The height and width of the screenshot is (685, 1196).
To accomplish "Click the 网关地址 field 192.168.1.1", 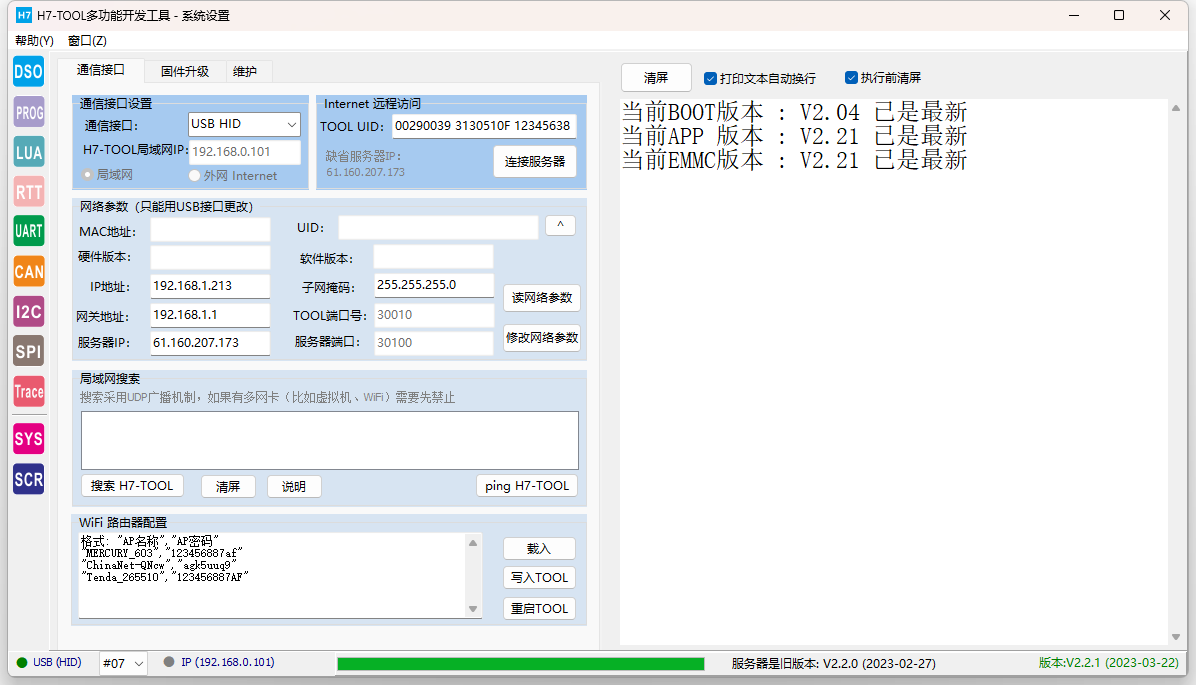I will tap(211, 315).
